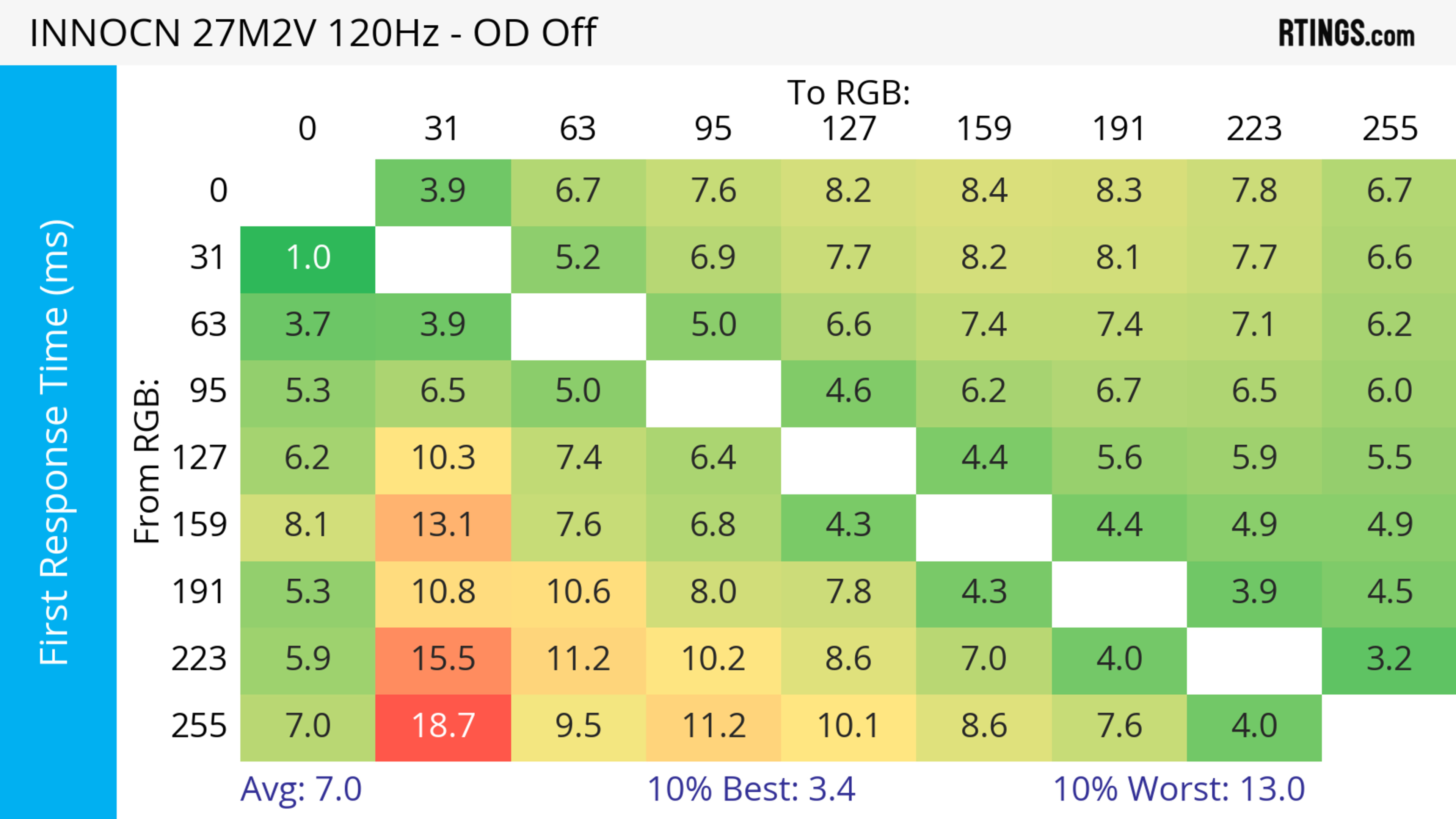Click the Avg: 7.0 summary text
Viewport: 1456px width, 819px height.
[x=301, y=789]
